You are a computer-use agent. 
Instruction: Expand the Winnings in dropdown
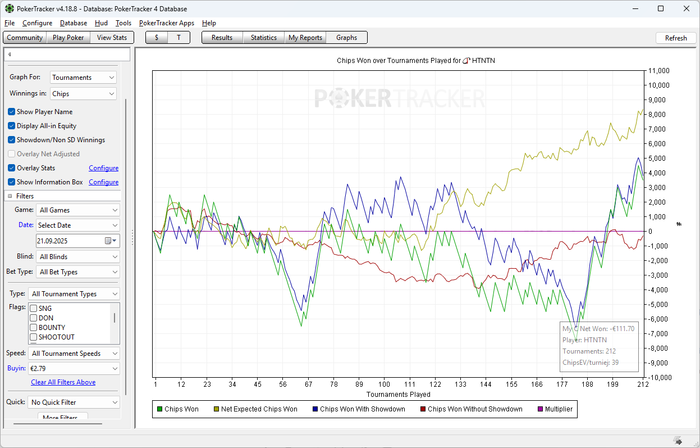coord(83,93)
